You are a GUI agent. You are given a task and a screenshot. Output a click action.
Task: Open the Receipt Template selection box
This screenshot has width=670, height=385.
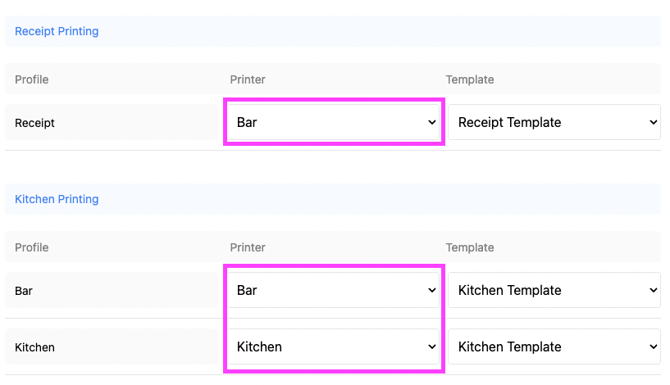pos(554,122)
